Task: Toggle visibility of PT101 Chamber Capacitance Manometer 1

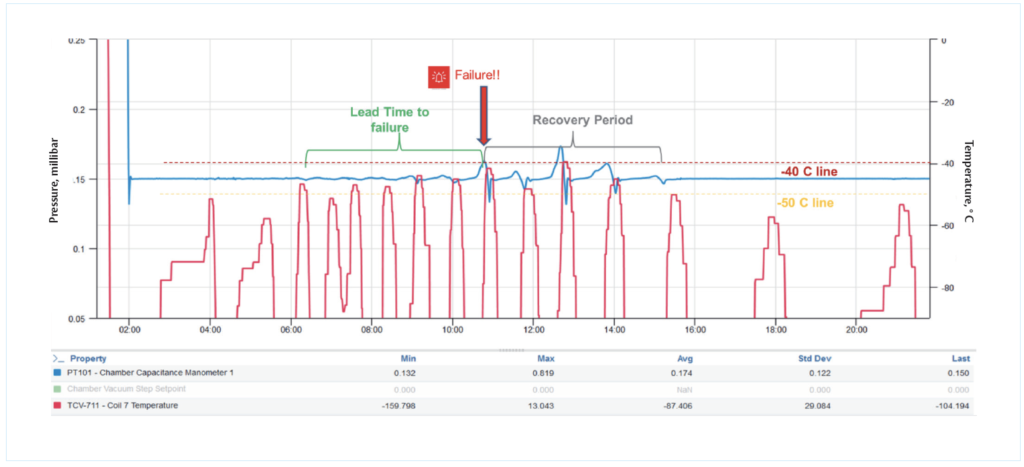Action: point(150,373)
